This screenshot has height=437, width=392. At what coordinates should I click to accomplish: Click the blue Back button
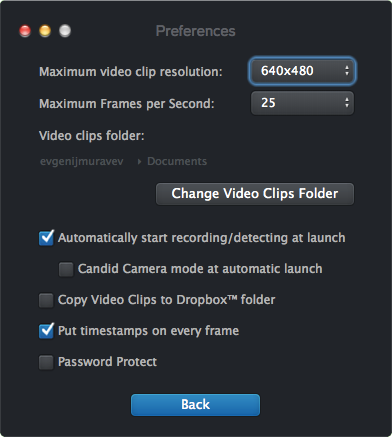pyautogui.click(x=195, y=405)
